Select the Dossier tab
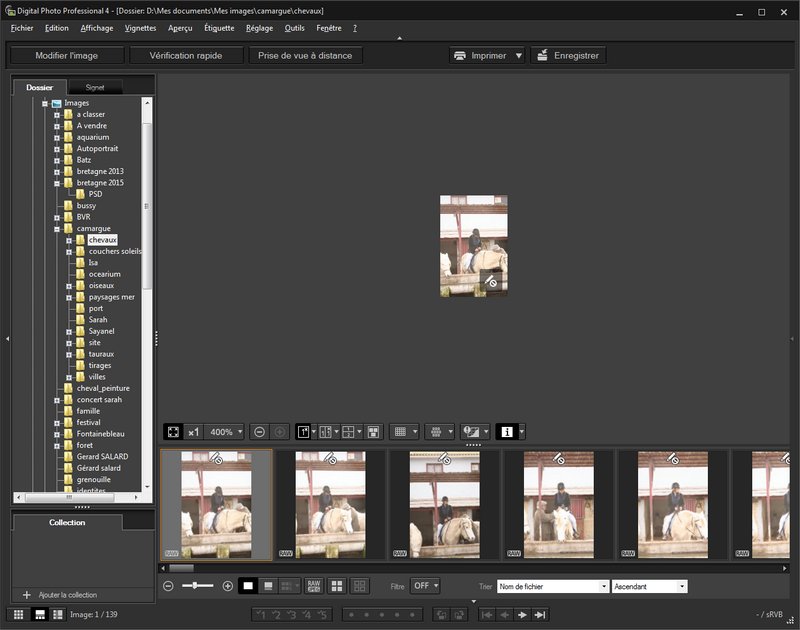This screenshot has height=630, width=800. pyautogui.click(x=40, y=87)
